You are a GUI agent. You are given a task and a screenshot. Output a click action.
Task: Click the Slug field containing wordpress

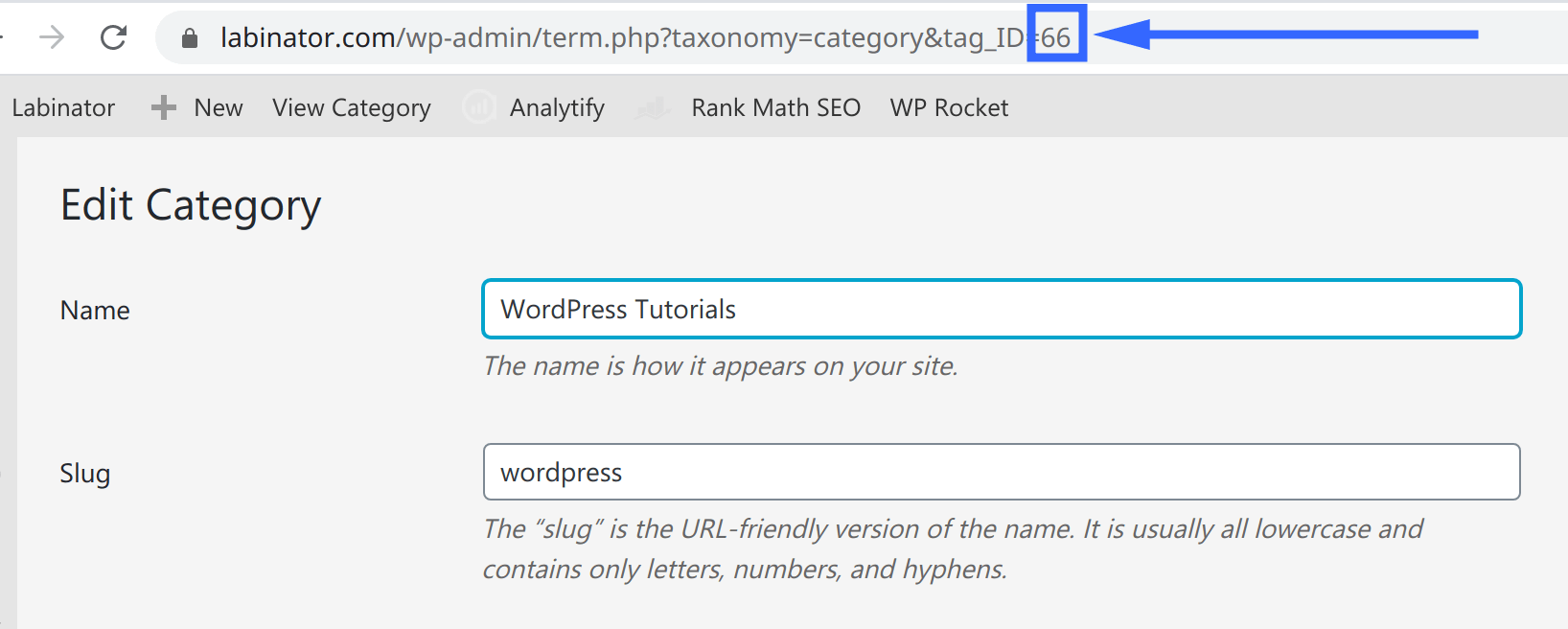tap(1002, 472)
